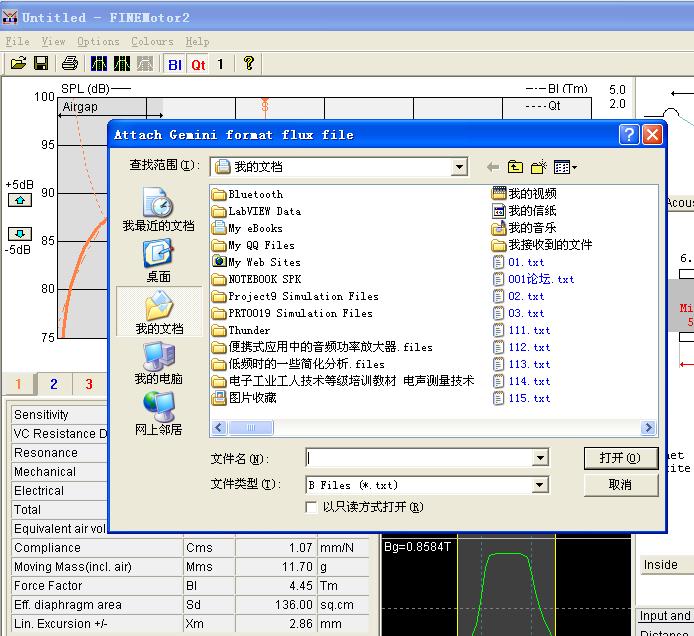Lower SPL scale with -5dB arrow
Screen dimensions: 694x636
[x=20, y=233]
